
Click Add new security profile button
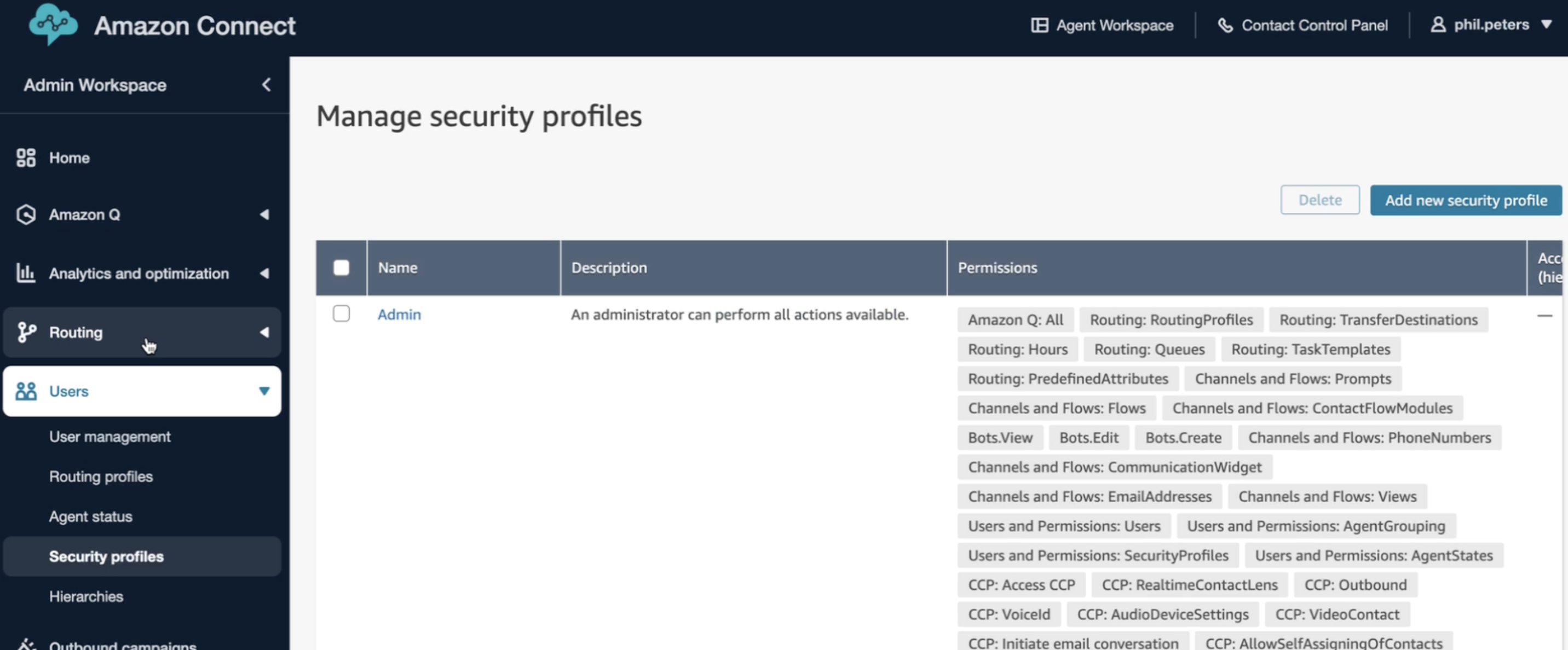pos(1465,200)
